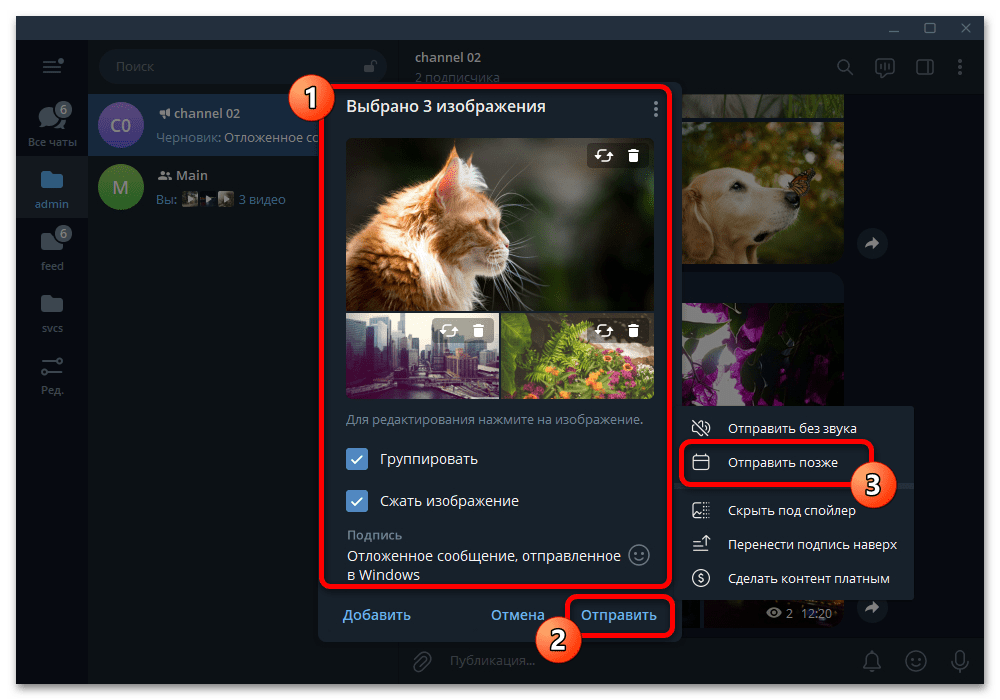The width and height of the screenshot is (1000, 700).
Task: Open the emoji picker in caption field
Action: [639, 555]
